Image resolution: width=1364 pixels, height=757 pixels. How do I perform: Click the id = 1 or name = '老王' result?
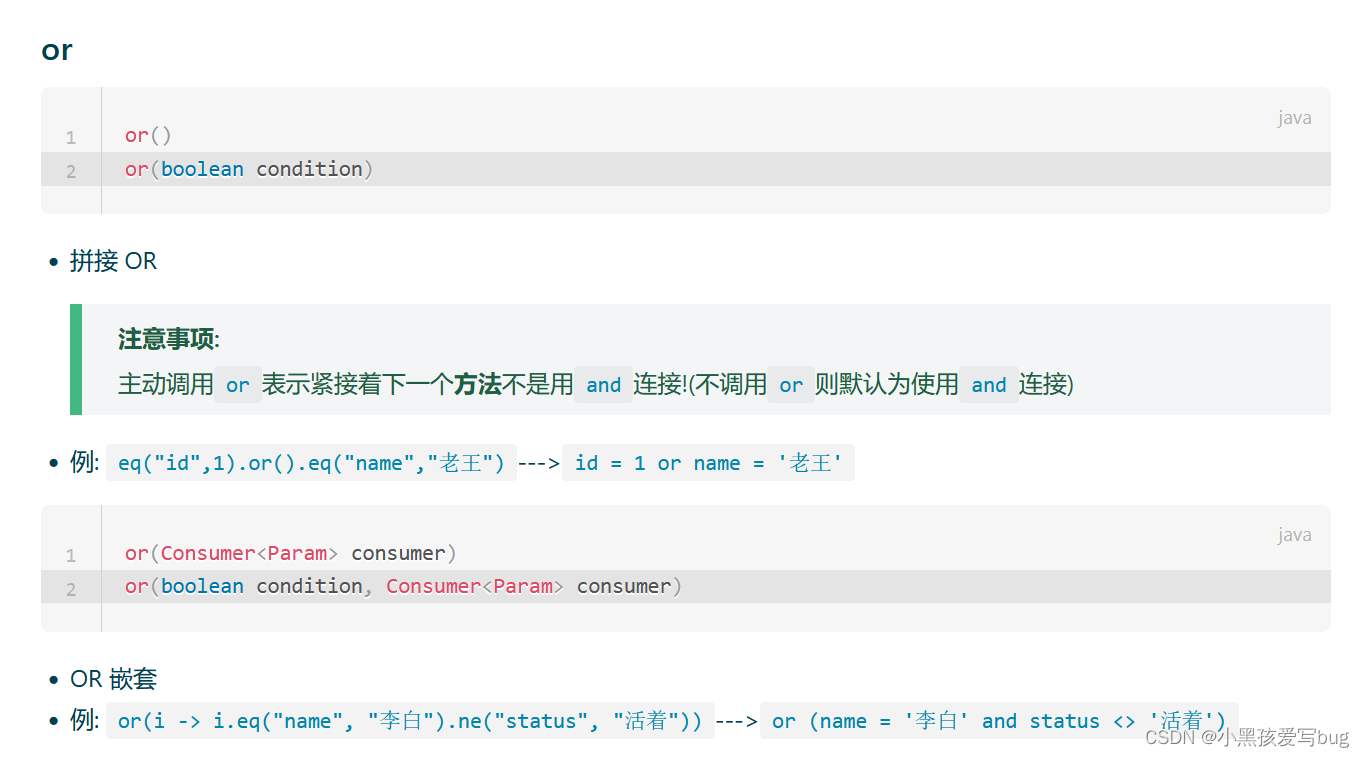click(x=708, y=463)
